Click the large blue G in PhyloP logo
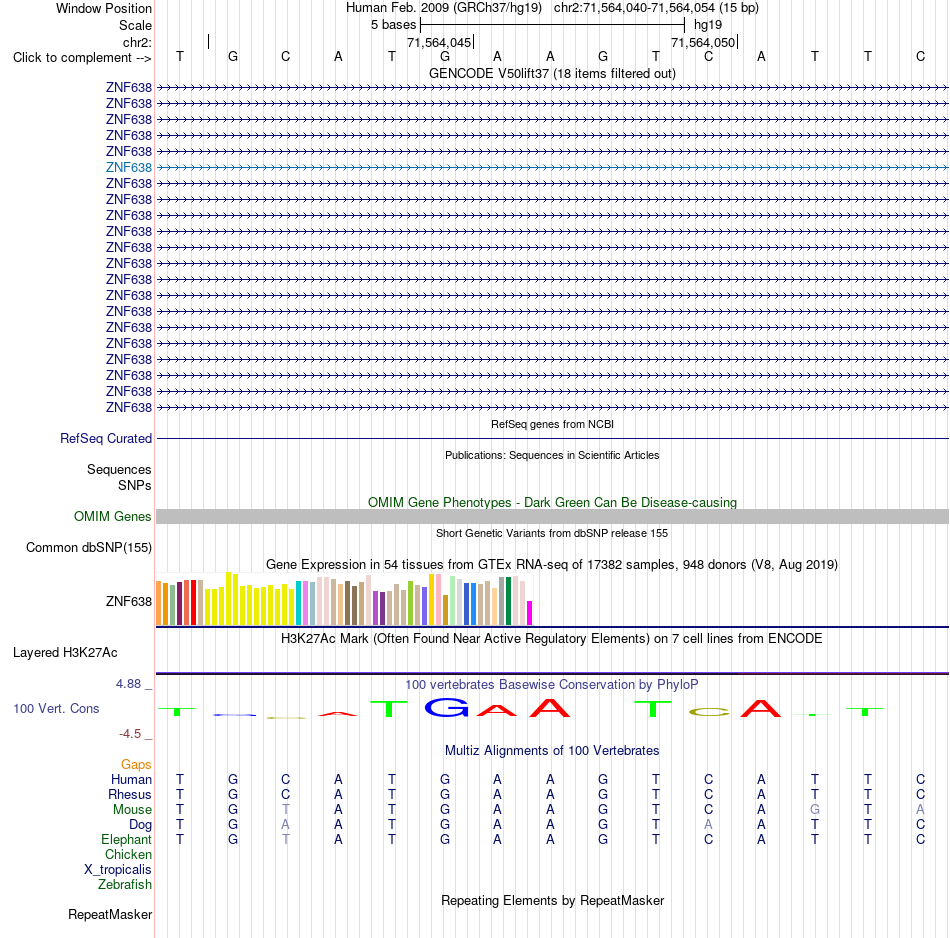950x938 pixels. coord(447,707)
